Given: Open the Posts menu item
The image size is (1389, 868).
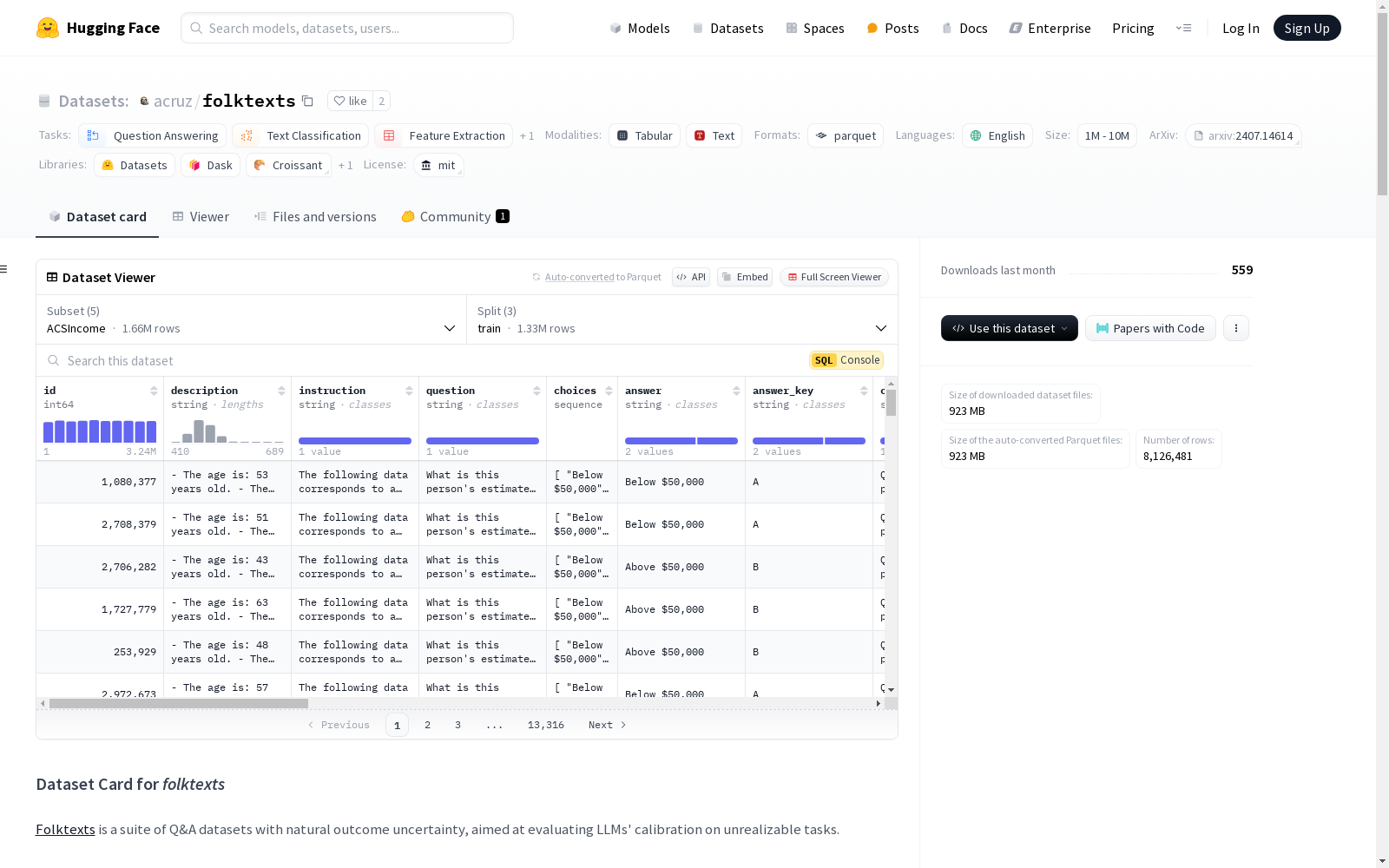Looking at the screenshot, I should pos(892,28).
